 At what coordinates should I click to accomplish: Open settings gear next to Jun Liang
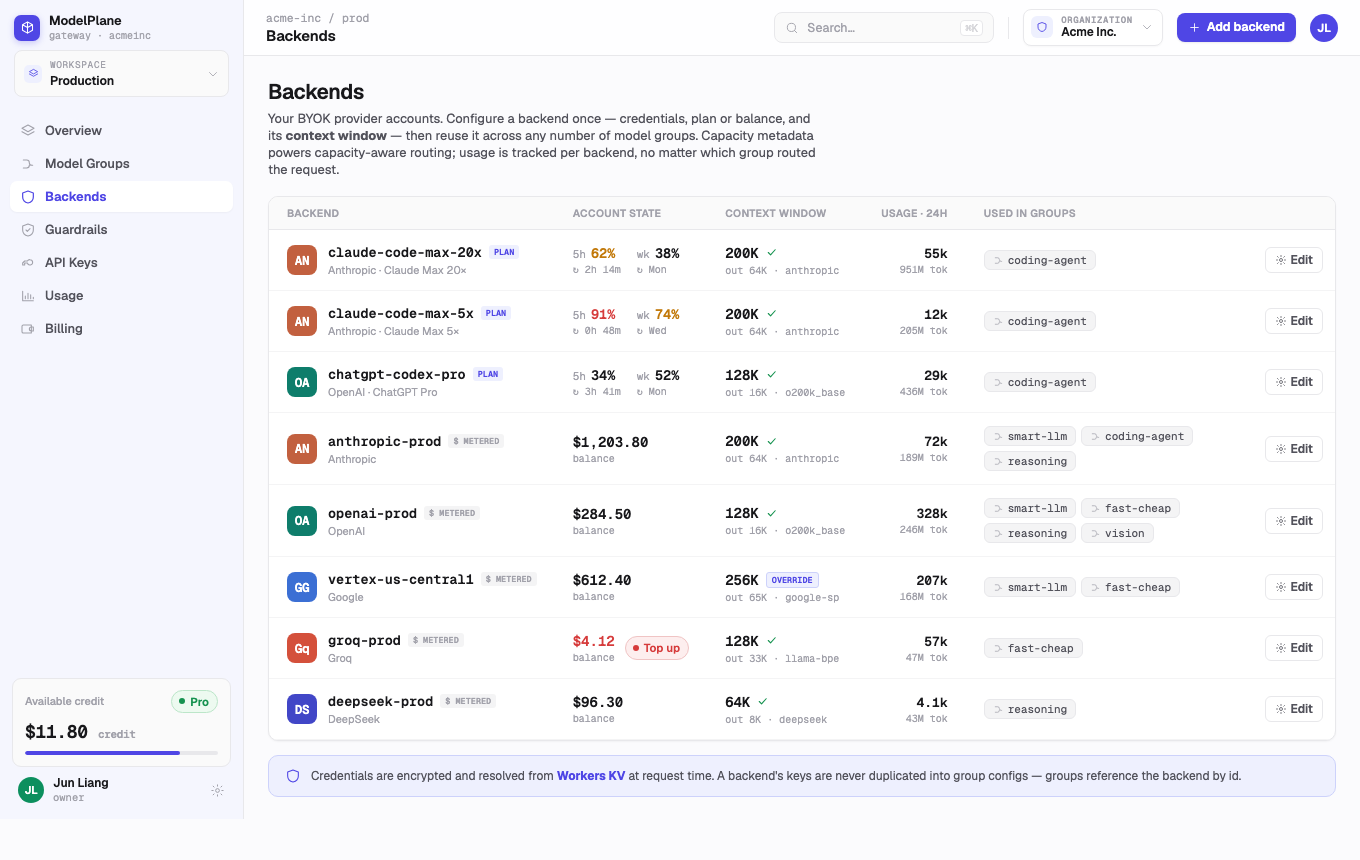tap(217, 790)
